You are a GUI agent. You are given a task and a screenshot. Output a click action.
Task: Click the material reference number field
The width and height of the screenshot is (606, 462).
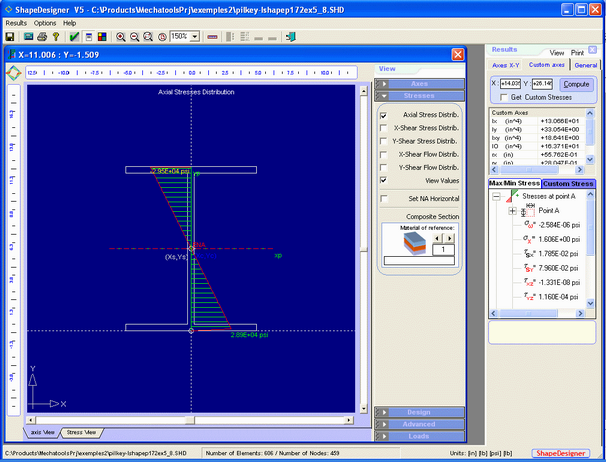point(443,249)
